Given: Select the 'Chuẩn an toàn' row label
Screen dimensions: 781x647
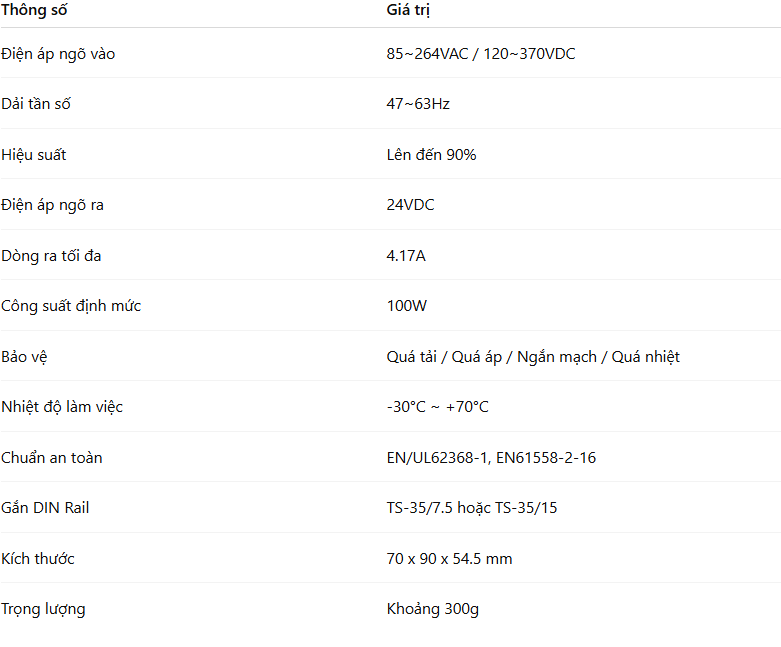Looking at the screenshot, I should (52, 458).
